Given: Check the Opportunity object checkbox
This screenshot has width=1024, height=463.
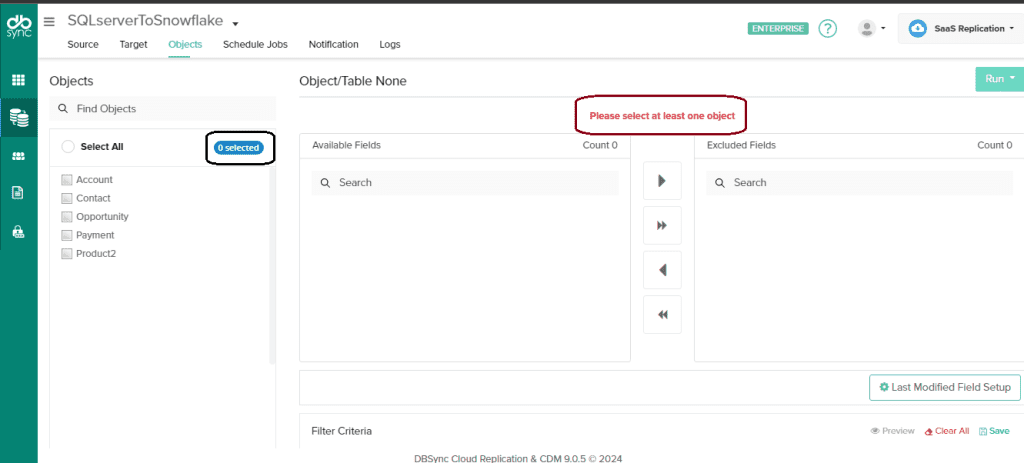Looking at the screenshot, I should tap(67, 217).
